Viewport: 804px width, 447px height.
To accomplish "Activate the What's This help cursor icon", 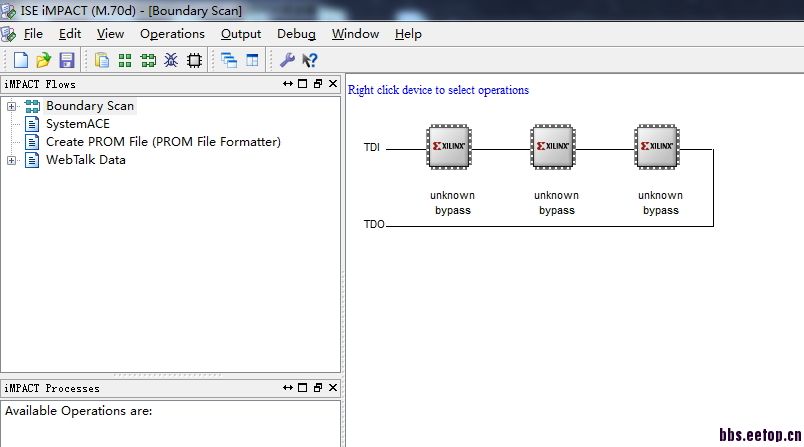I will pos(310,60).
